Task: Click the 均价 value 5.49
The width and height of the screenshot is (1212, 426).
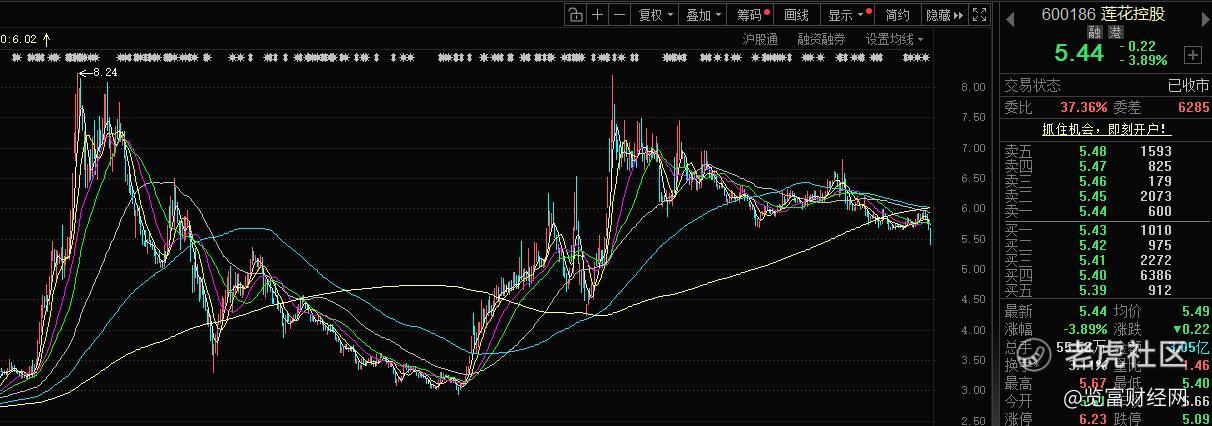Action: pyautogui.click(x=1194, y=313)
